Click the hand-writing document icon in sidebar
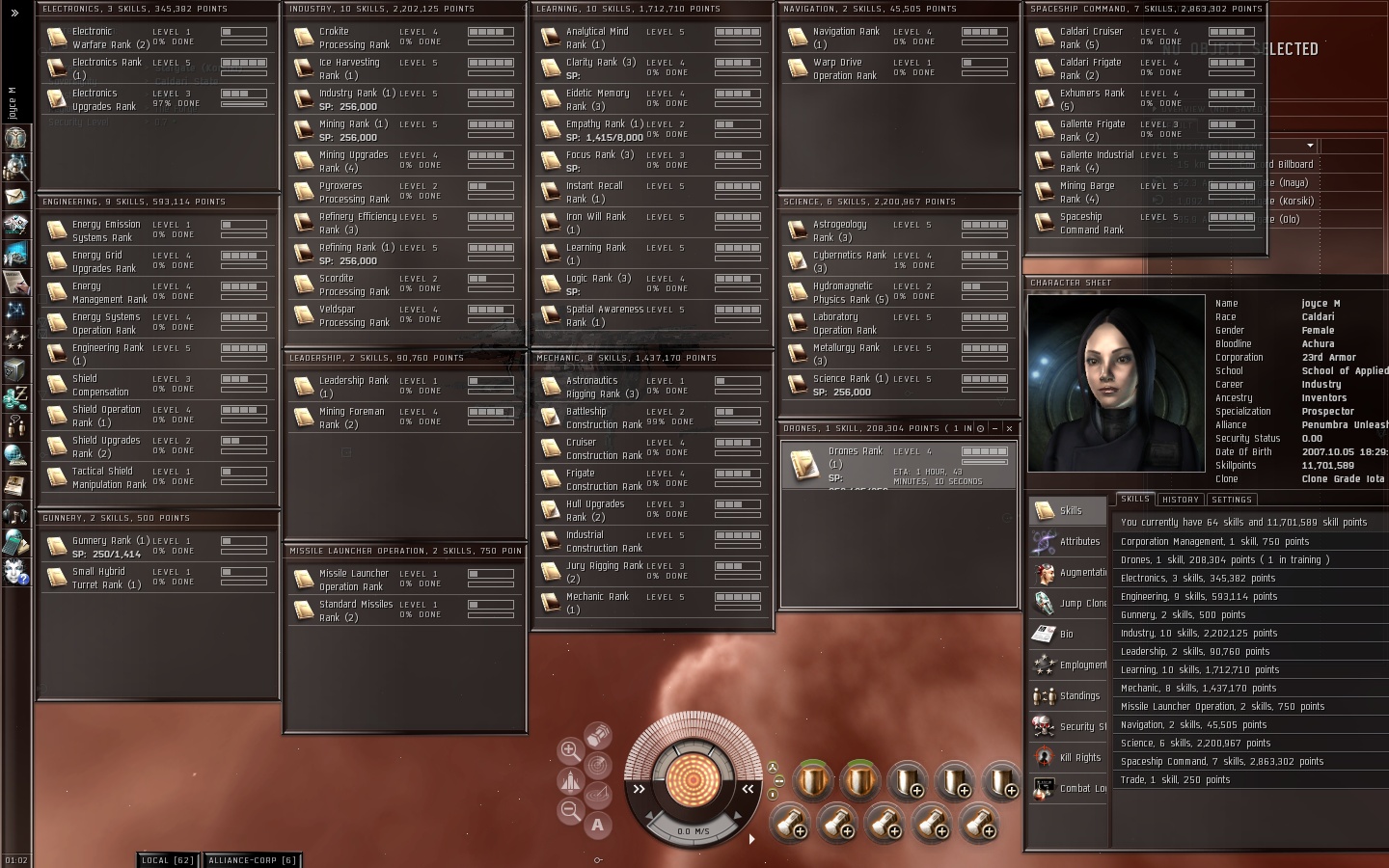The image size is (1389, 868). click(15, 283)
